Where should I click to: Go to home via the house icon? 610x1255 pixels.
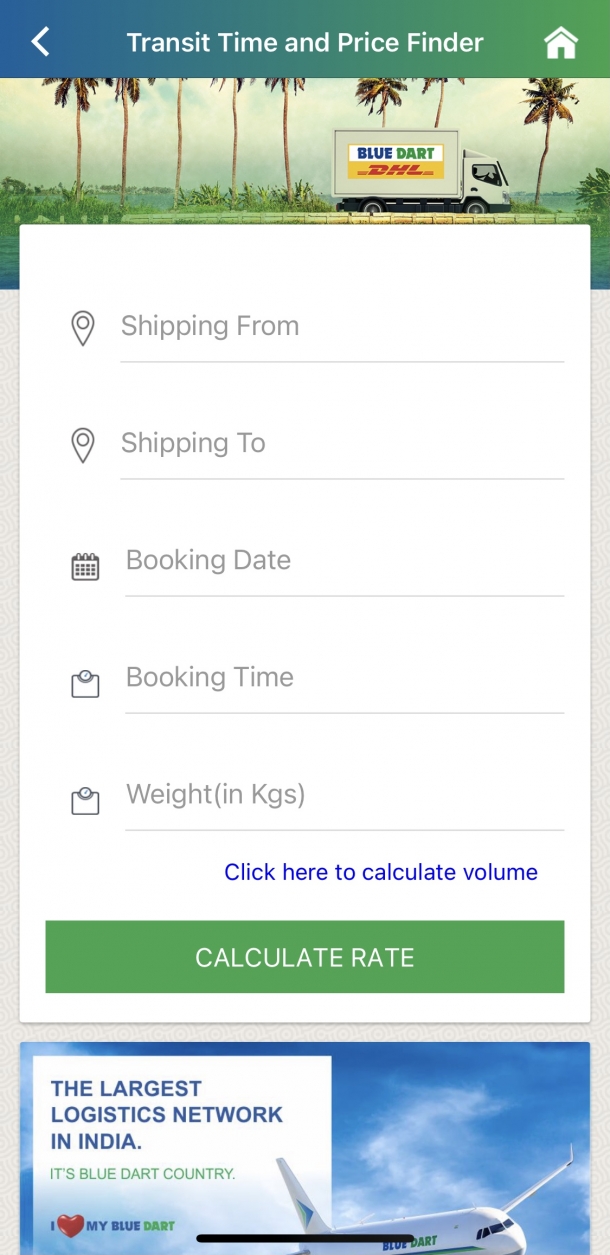(x=560, y=43)
